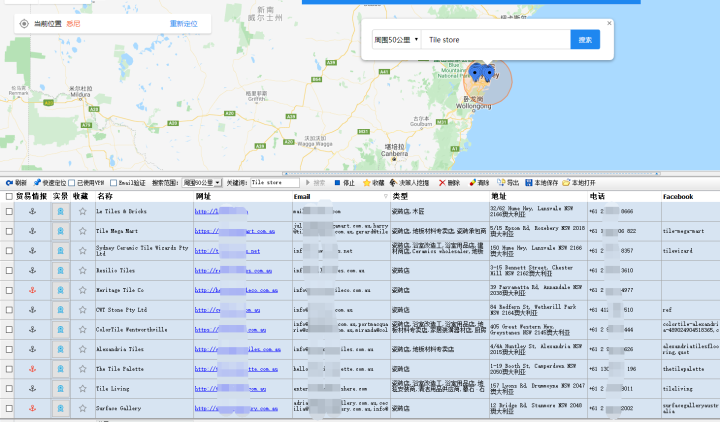Click the 刷新 refresh toolbar icon
The image size is (720, 422).
click(x=9, y=183)
